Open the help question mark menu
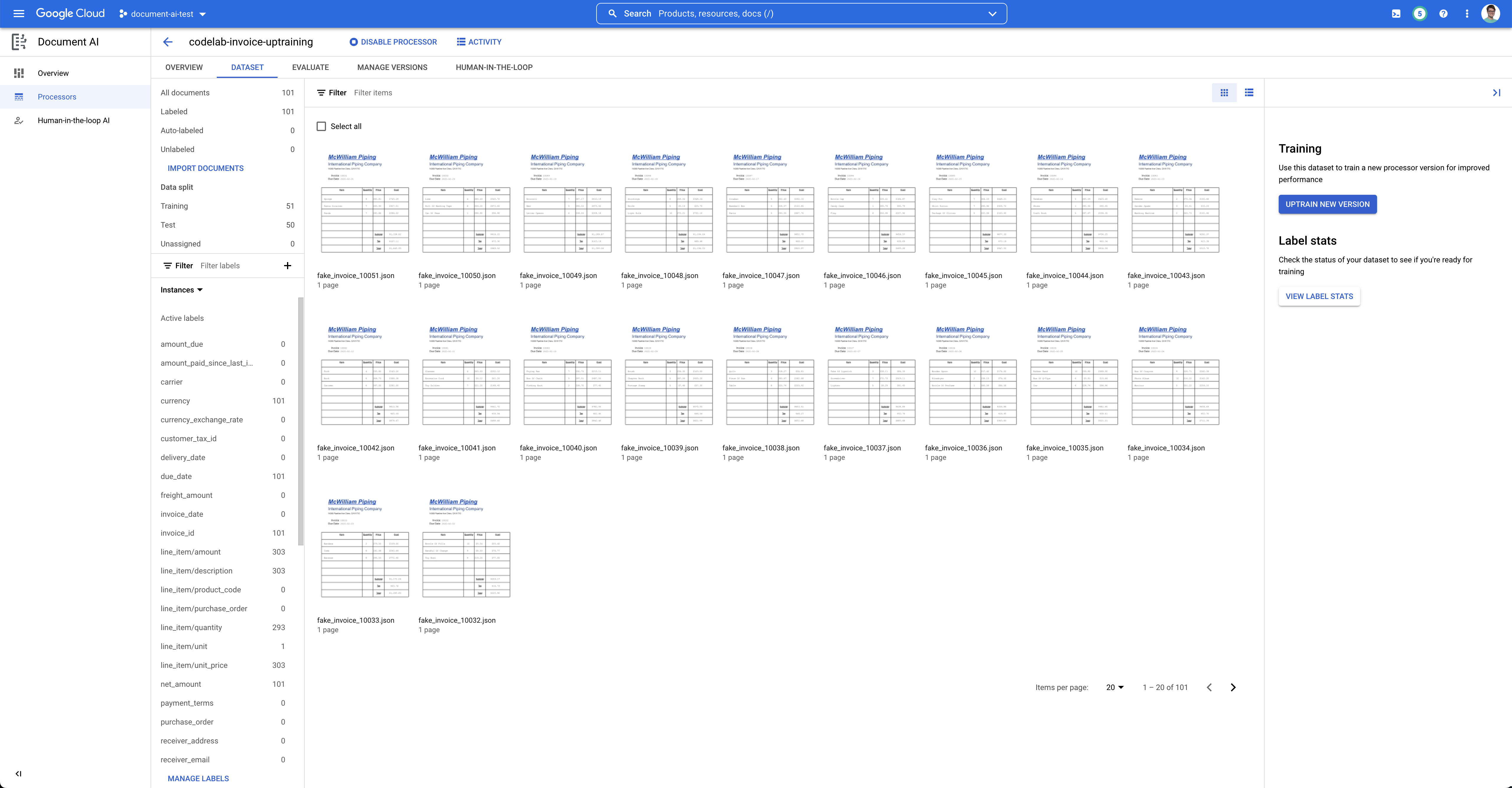The width and height of the screenshot is (1512, 788). [x=1443, y=14]
